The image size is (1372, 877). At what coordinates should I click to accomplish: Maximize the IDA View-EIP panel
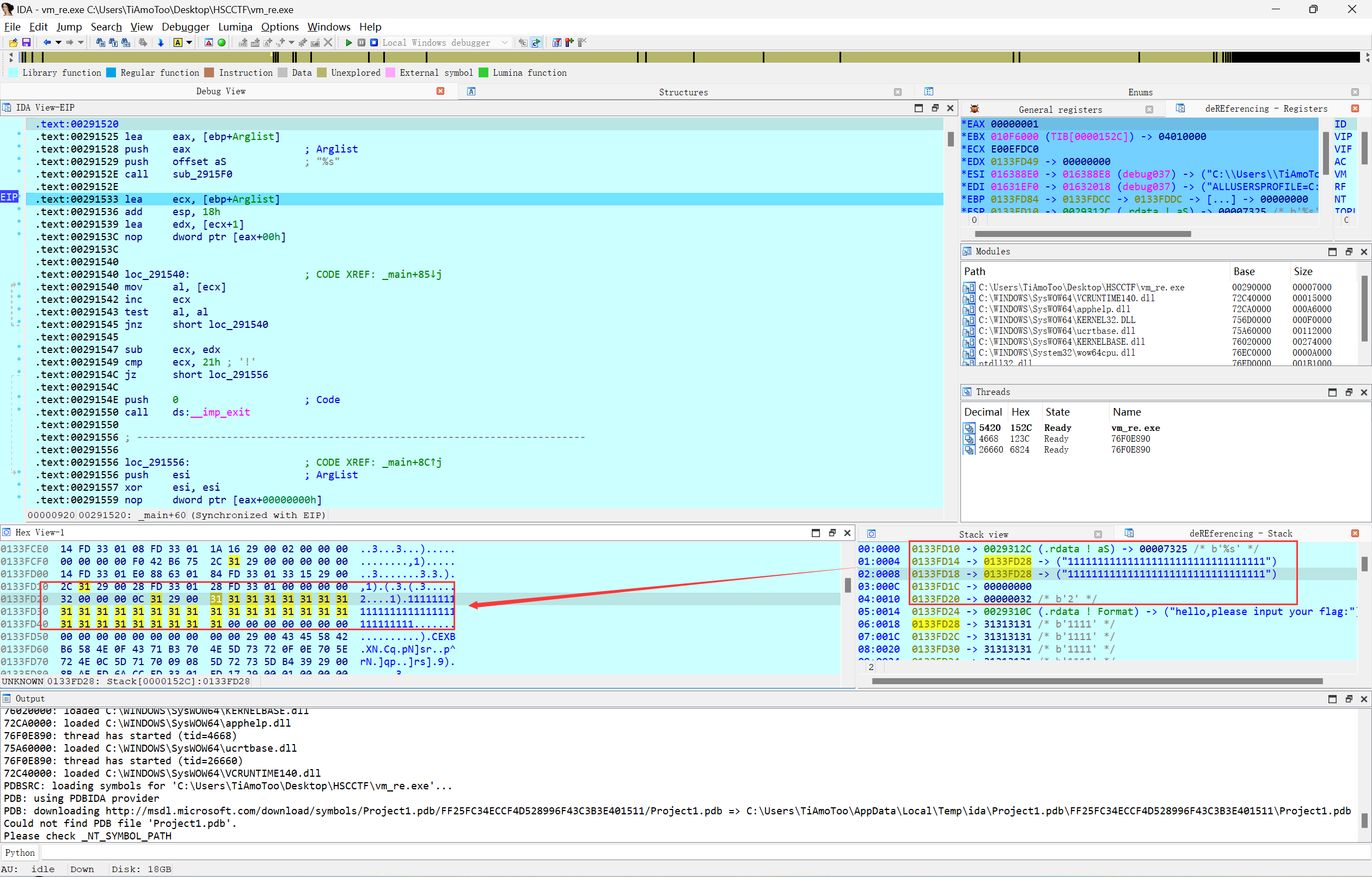[x=918, y=108]
